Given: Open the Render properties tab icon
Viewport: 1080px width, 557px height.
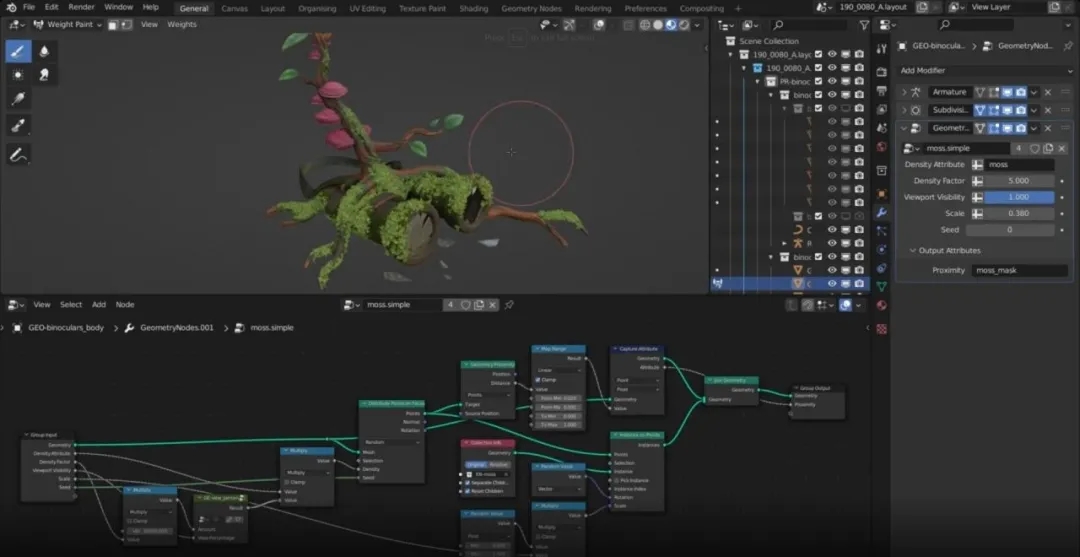Looking at the screenshot, I should [882, 72].
